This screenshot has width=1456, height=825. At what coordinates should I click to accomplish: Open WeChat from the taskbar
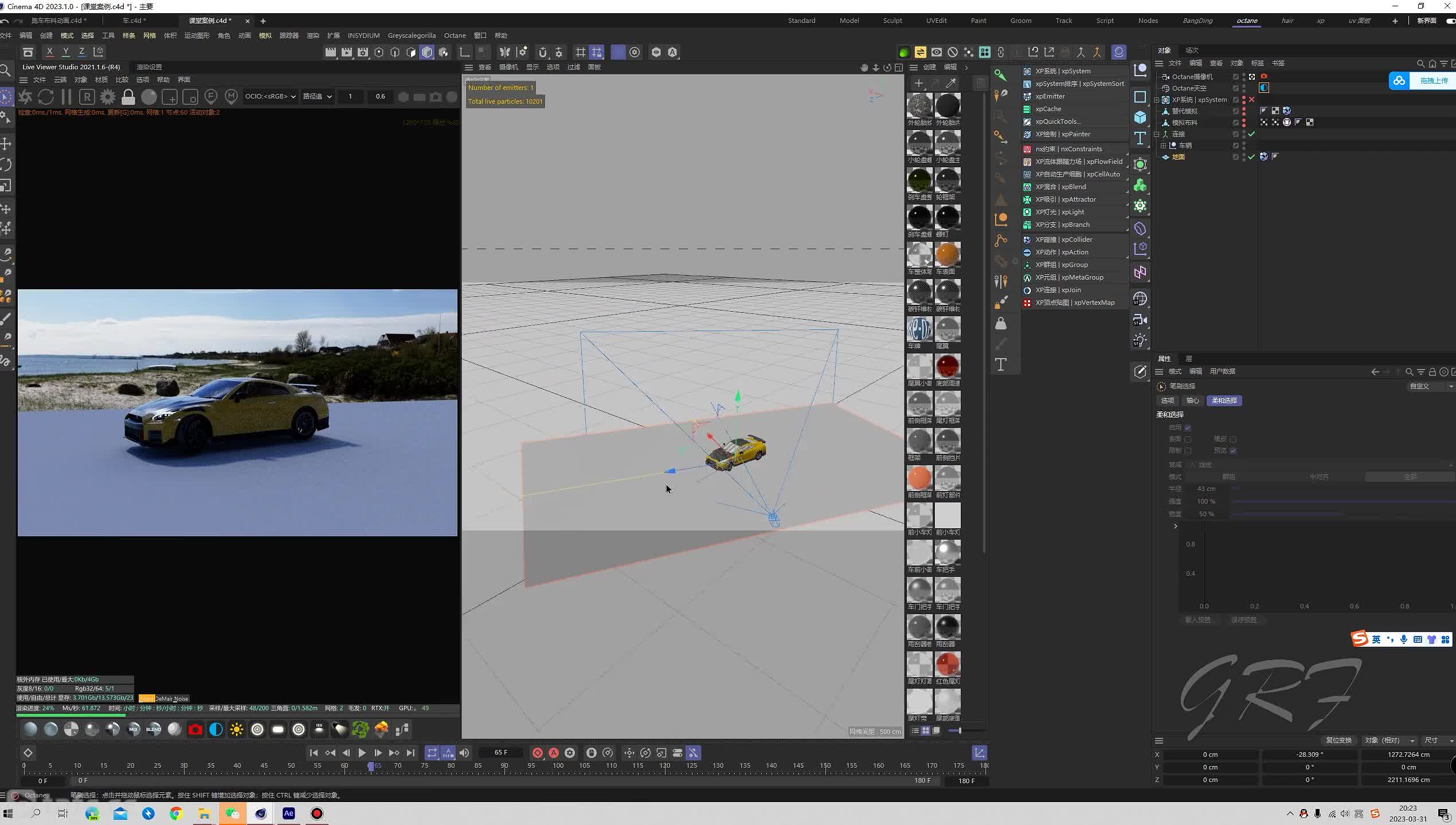click(232, 814)
